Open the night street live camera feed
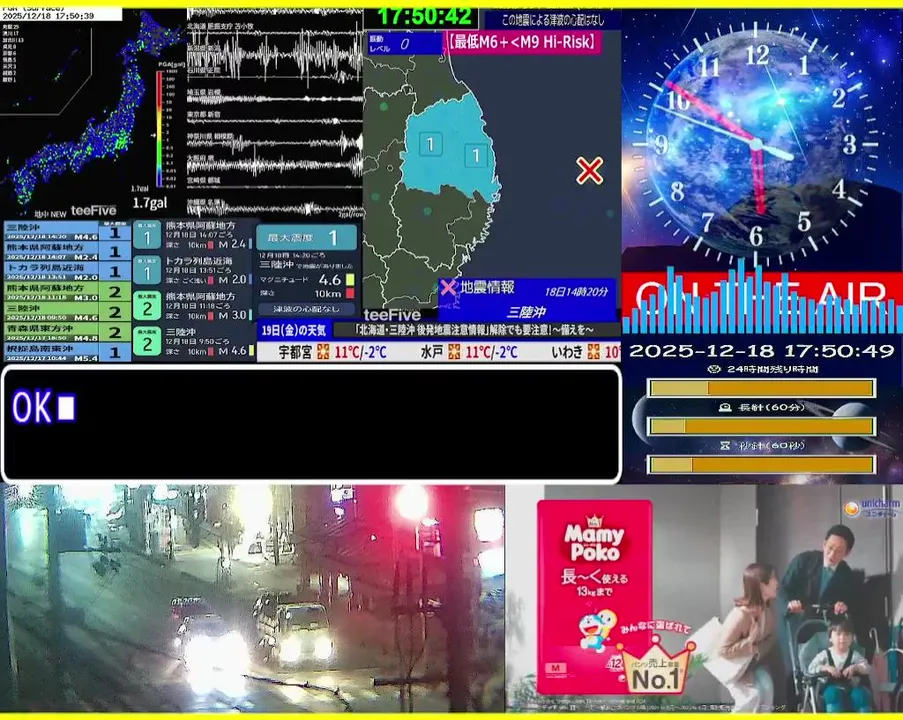The height and width of the screenshot is (720, 903). coord(252,599)
